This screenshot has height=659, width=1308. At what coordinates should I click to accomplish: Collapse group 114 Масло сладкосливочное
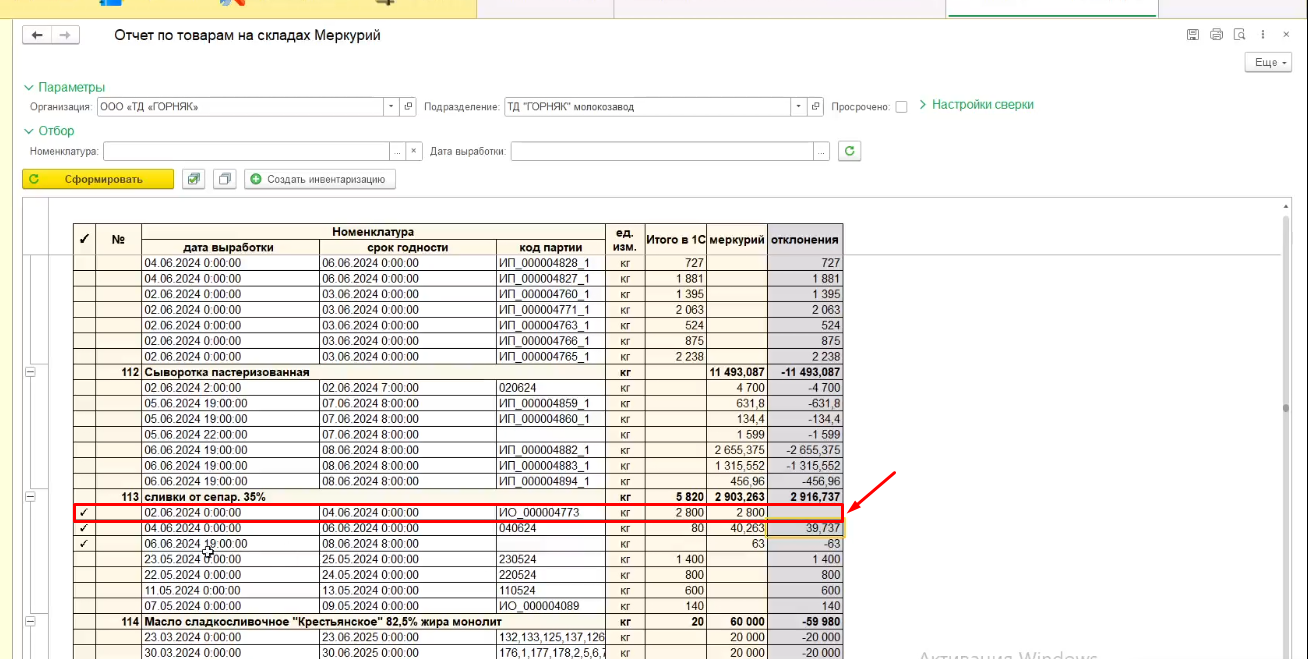30,622
